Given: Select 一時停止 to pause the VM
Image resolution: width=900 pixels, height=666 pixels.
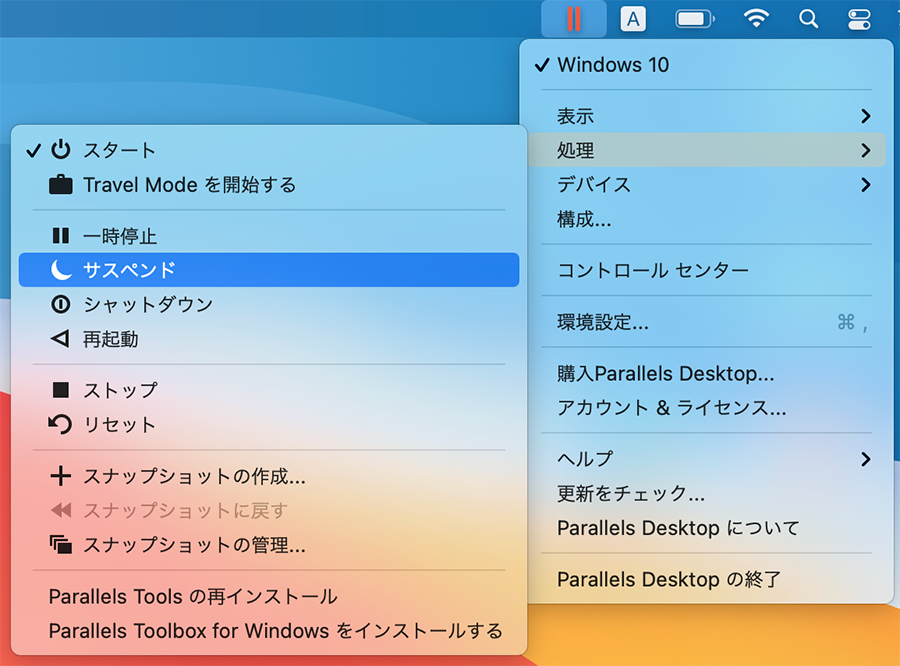Looking at the screenshot, I should (269, 236).
